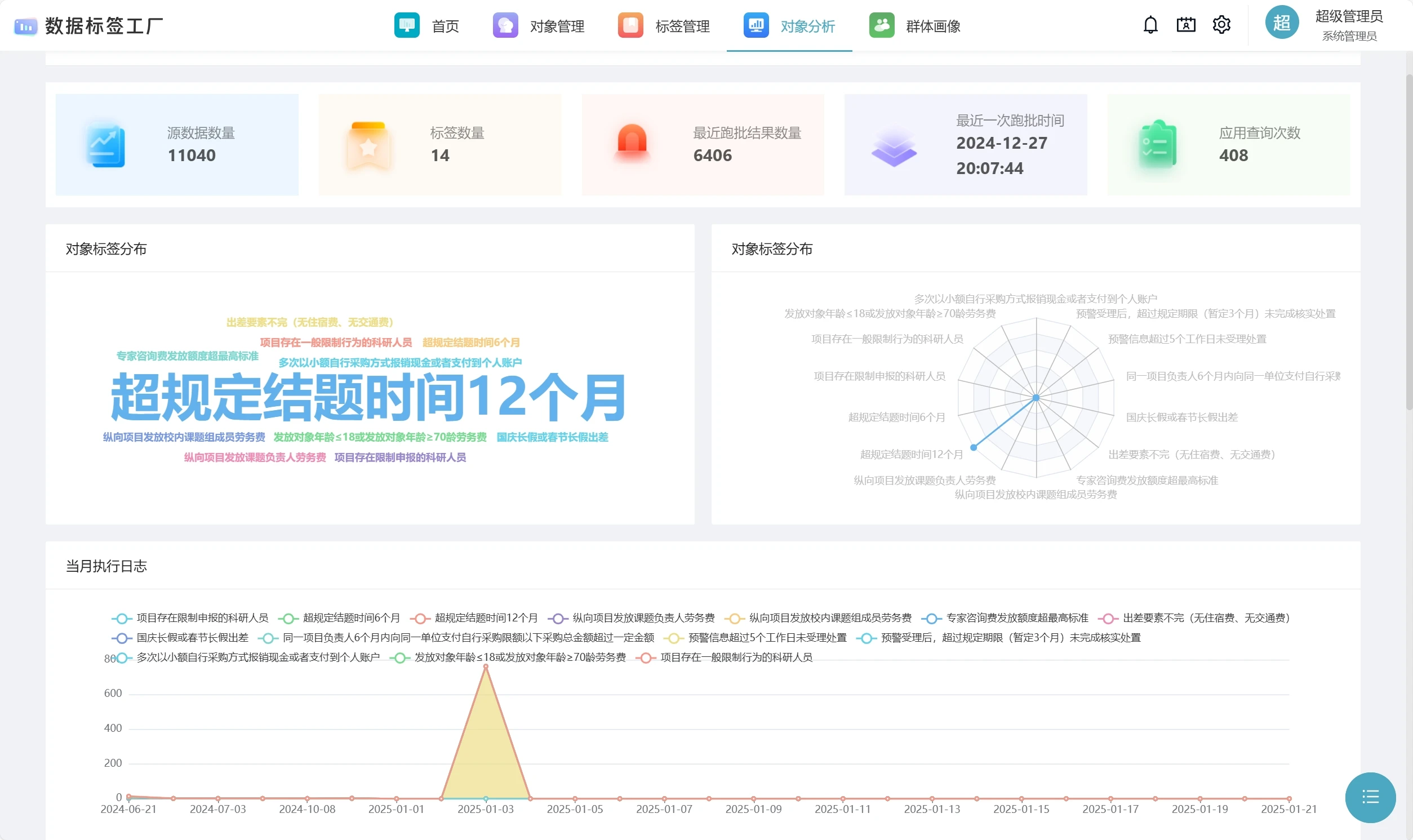Click the 超 user avatar circle
1413x840 pixels.
pyautogui.click(x=1281, y=23)
